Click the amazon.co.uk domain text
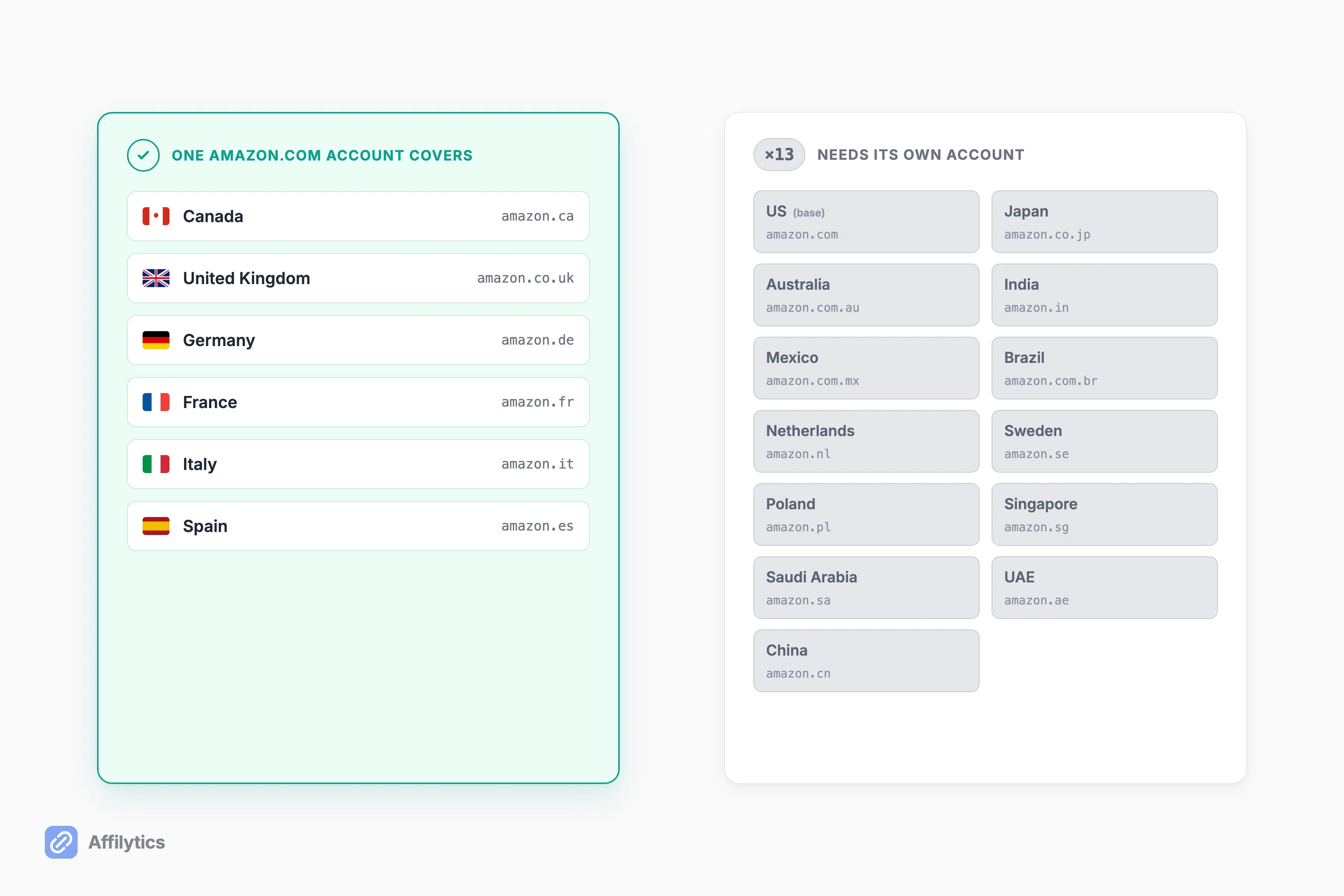Screen dimensions: 1344x896 click(x=526, y=278)
